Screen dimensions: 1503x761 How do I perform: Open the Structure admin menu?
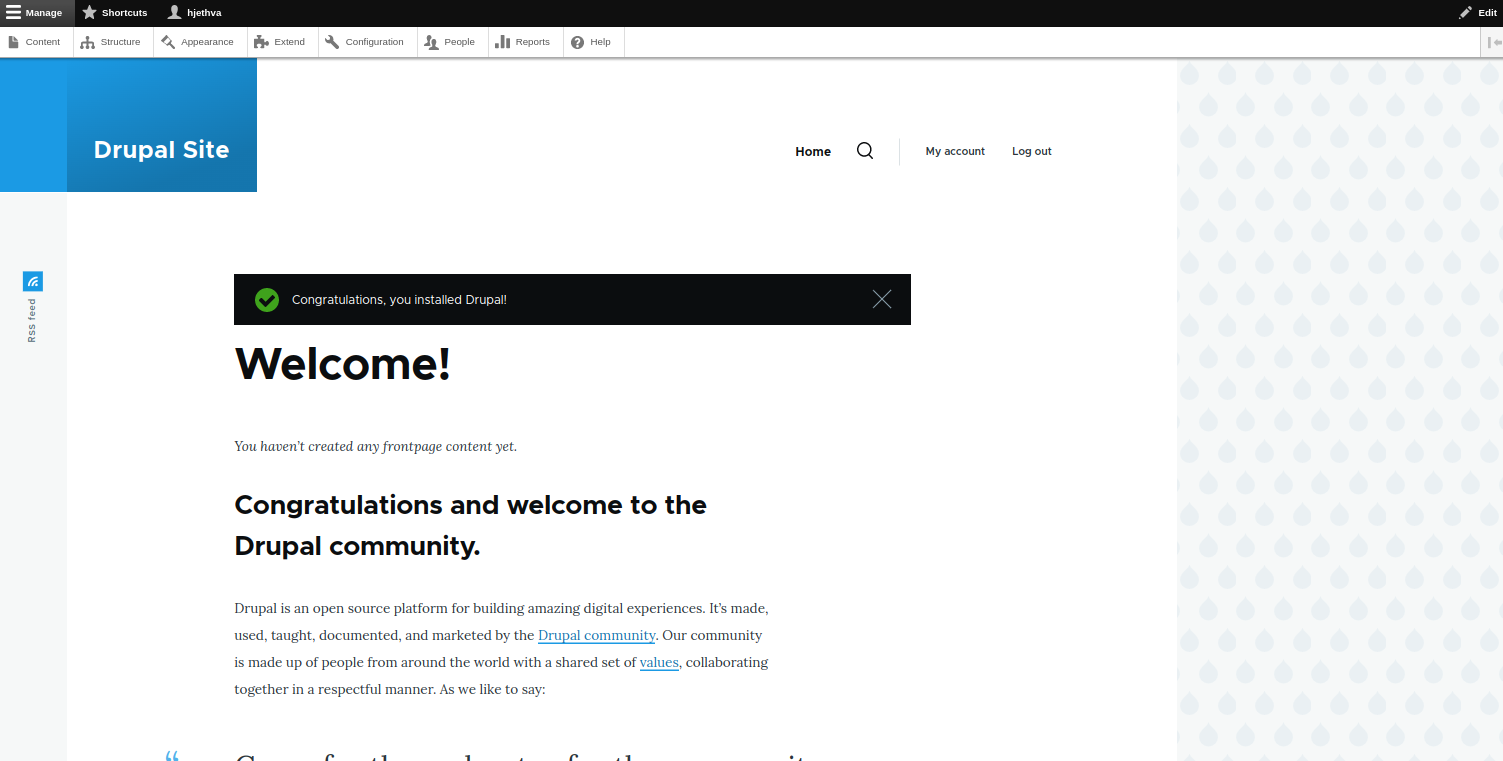coord(111,42)
